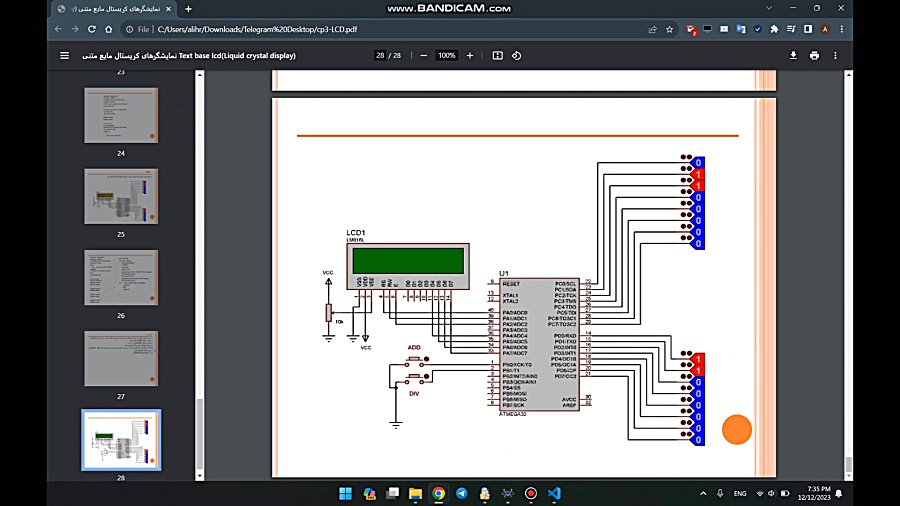
Task: Click the File site info chip
Action: pyautogui.click(x=138, y=29)
